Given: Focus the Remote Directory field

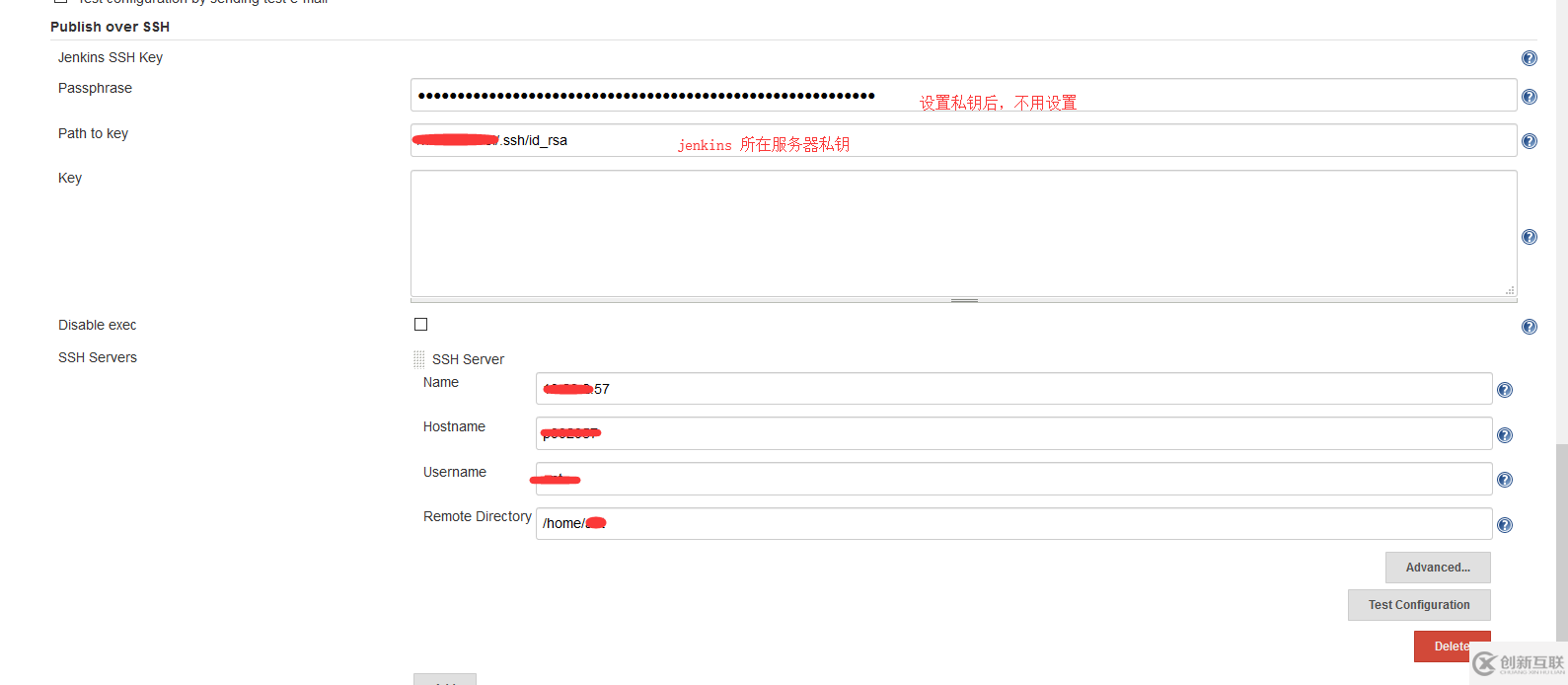Looking at the screenshot, I should (1013, 523).
